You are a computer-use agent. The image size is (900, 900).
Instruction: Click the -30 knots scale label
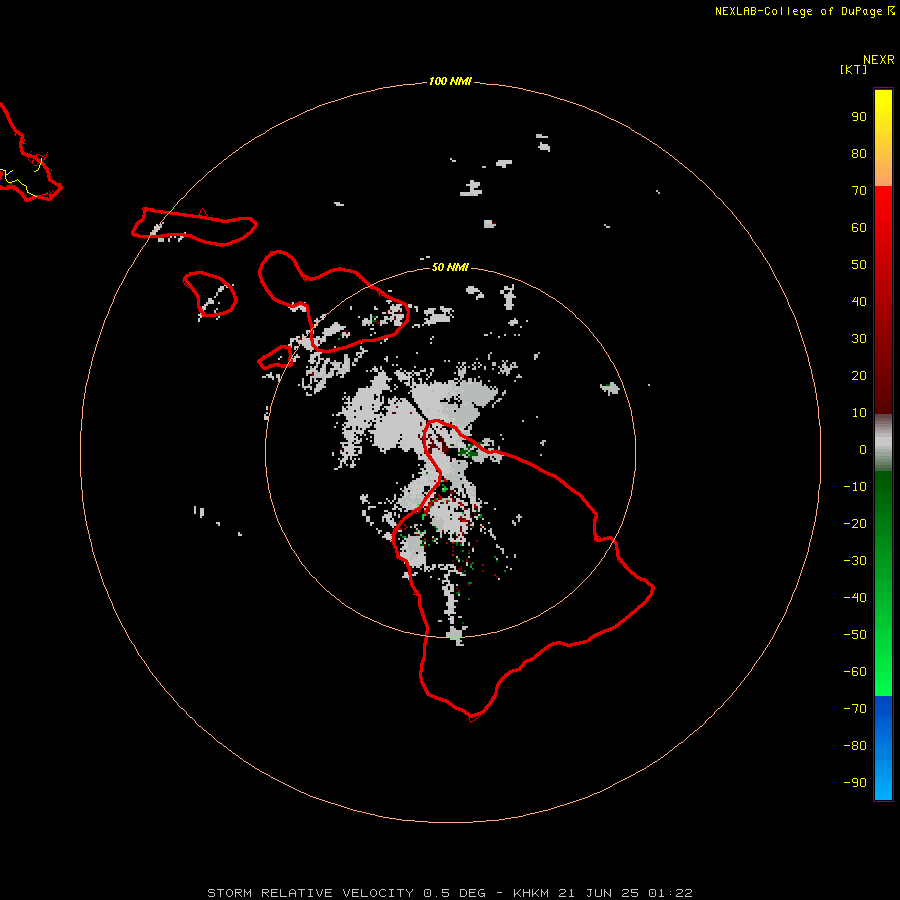click(x=855, y=561)
